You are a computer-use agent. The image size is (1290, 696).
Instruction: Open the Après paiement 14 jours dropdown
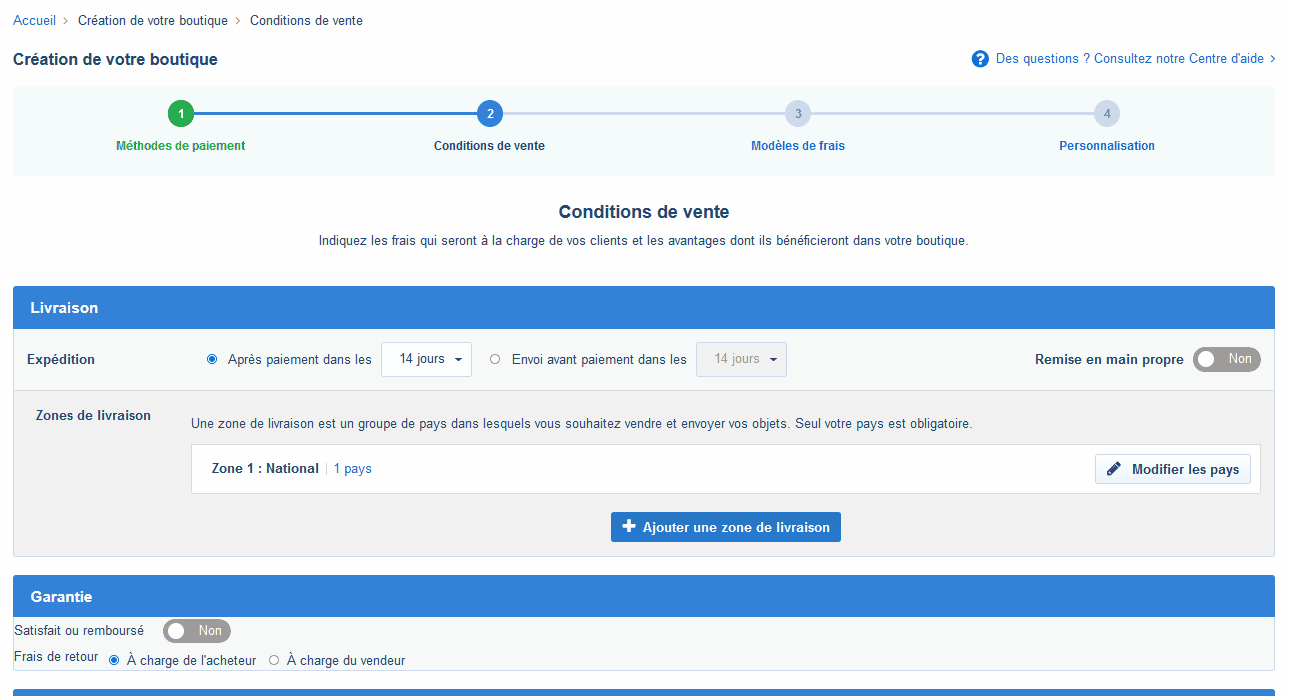coord(426,360)
